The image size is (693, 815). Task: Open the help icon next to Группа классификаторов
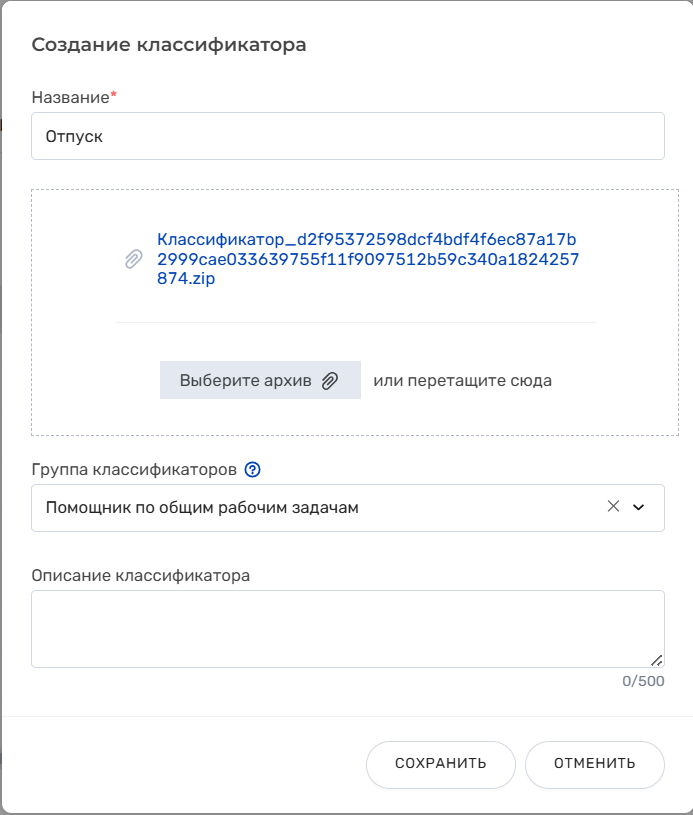pyautogui.click(x=253, y=470)
